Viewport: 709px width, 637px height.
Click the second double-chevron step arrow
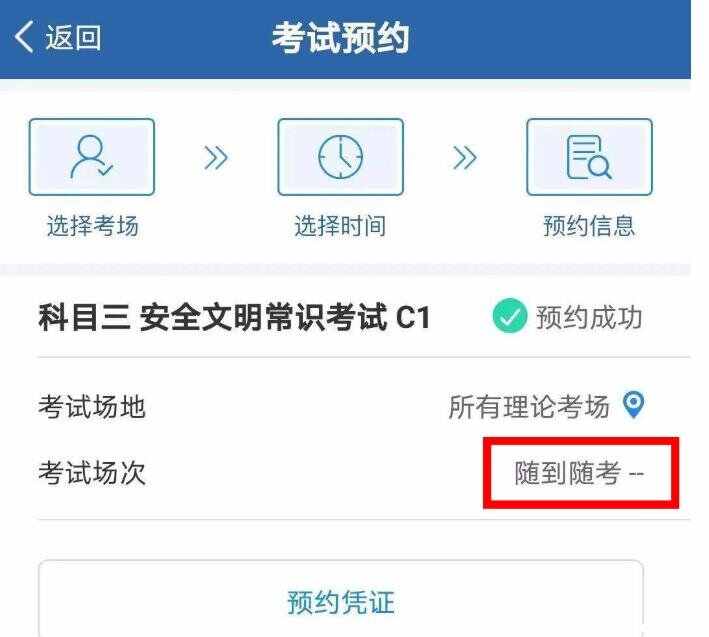pyautogui.click(x=465, y=157)
